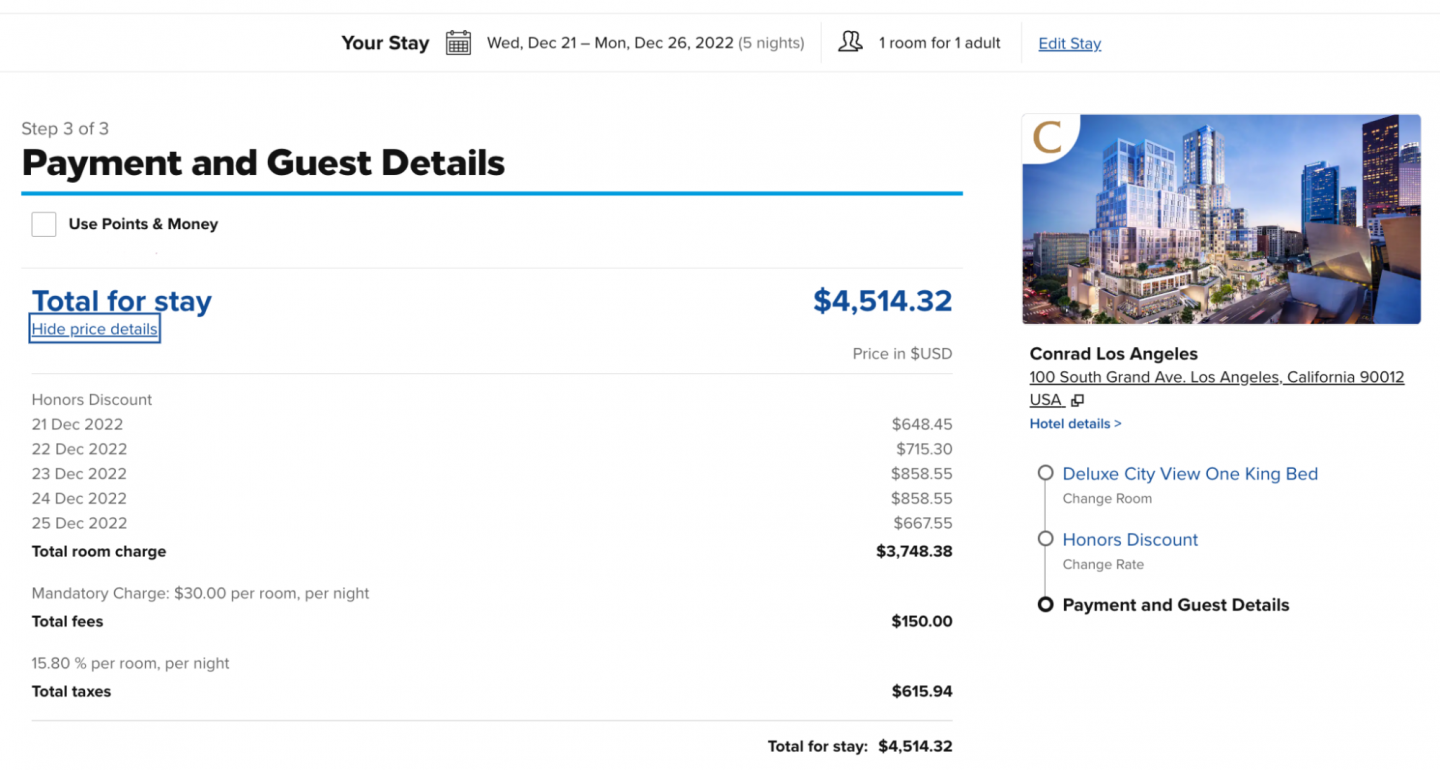This screenshot has height=770, width=1440.
Task: Click the Deluxe City View step circle
Action: pyautogui.click(x=1045, y=473)
